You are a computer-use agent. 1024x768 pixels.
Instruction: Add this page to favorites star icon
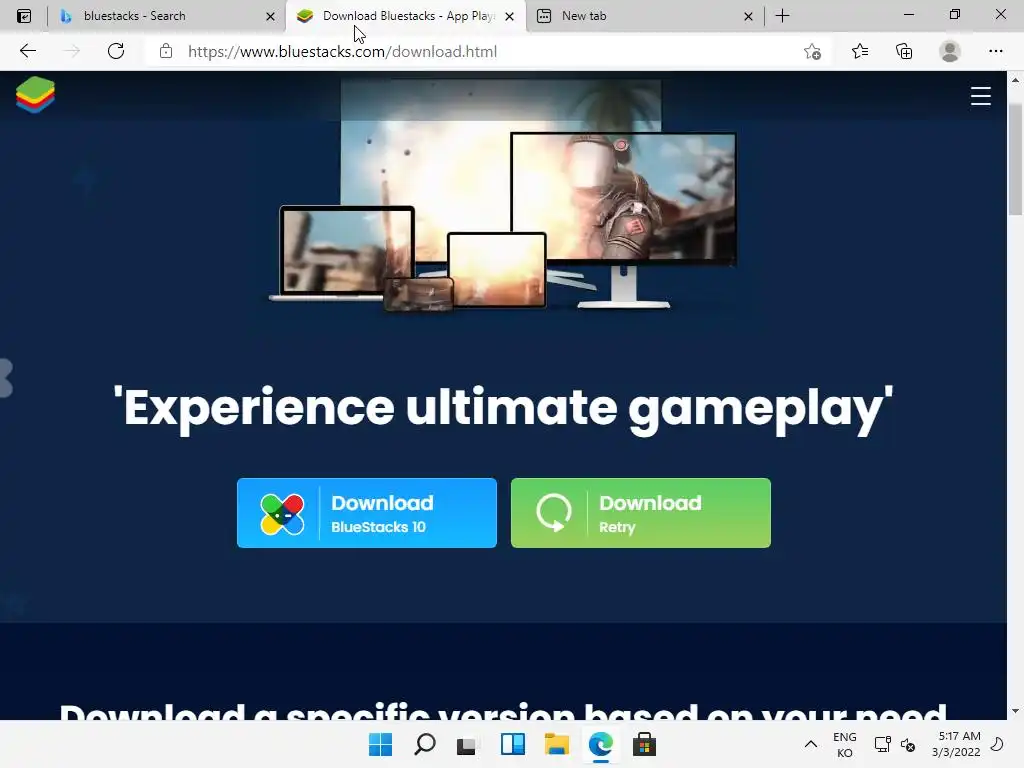click(812, 52)
